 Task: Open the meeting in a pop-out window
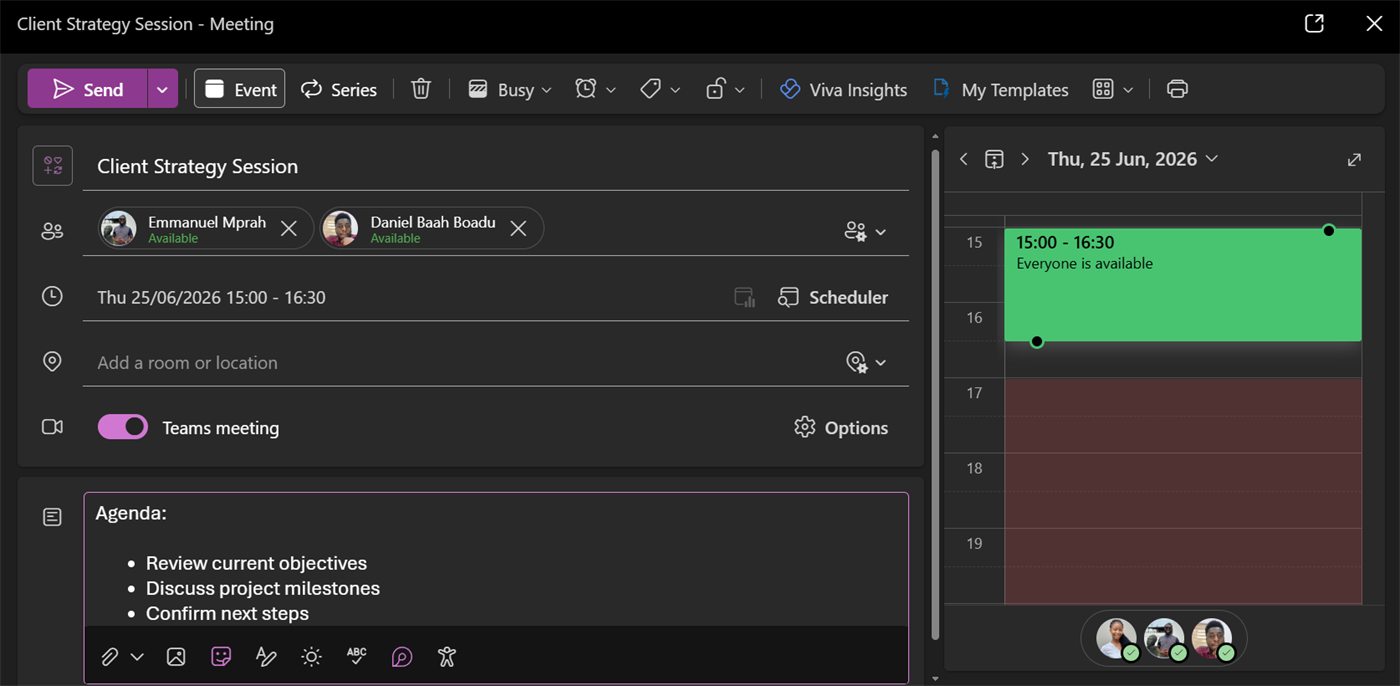(1314, 24)
